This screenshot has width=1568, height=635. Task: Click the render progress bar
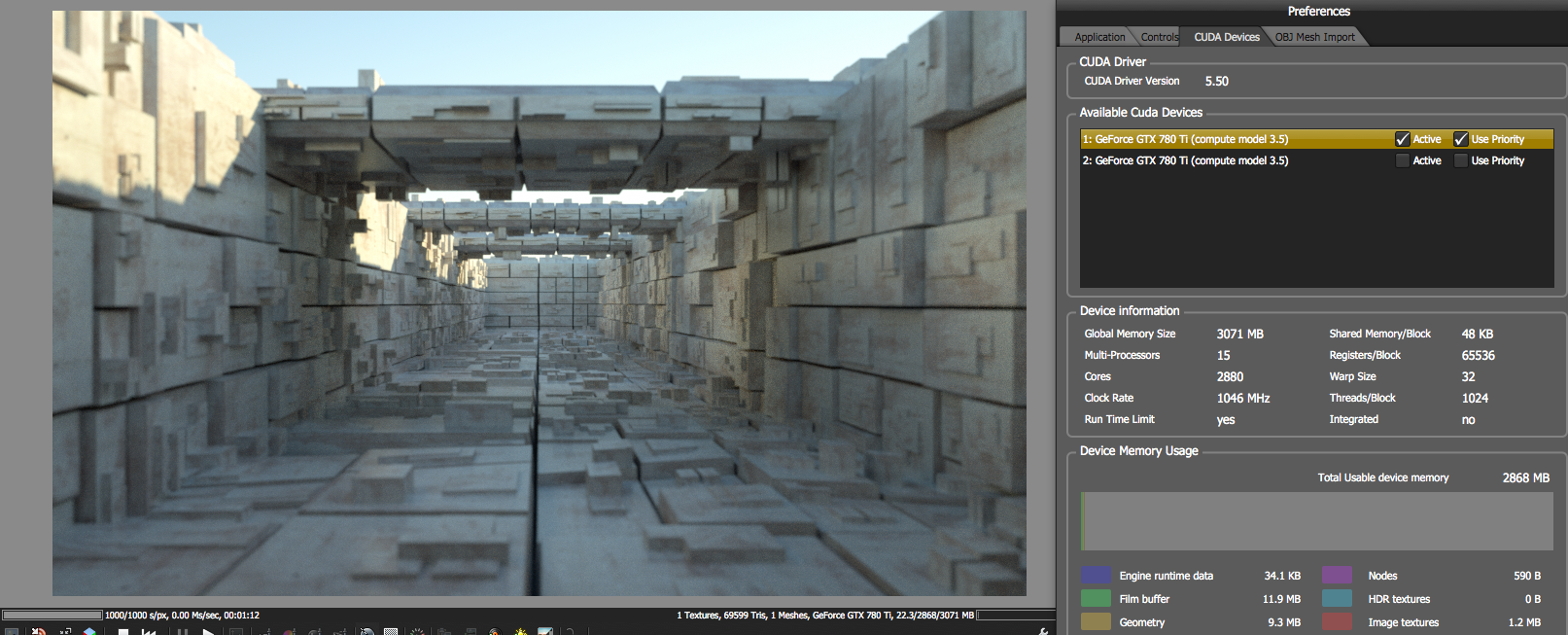pos(52,615)
